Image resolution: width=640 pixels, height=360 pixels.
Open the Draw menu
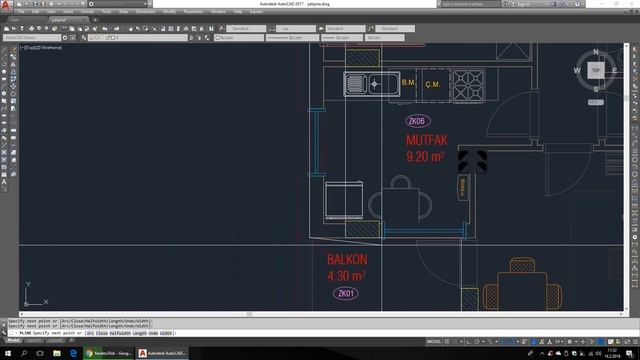coord(124,12)
